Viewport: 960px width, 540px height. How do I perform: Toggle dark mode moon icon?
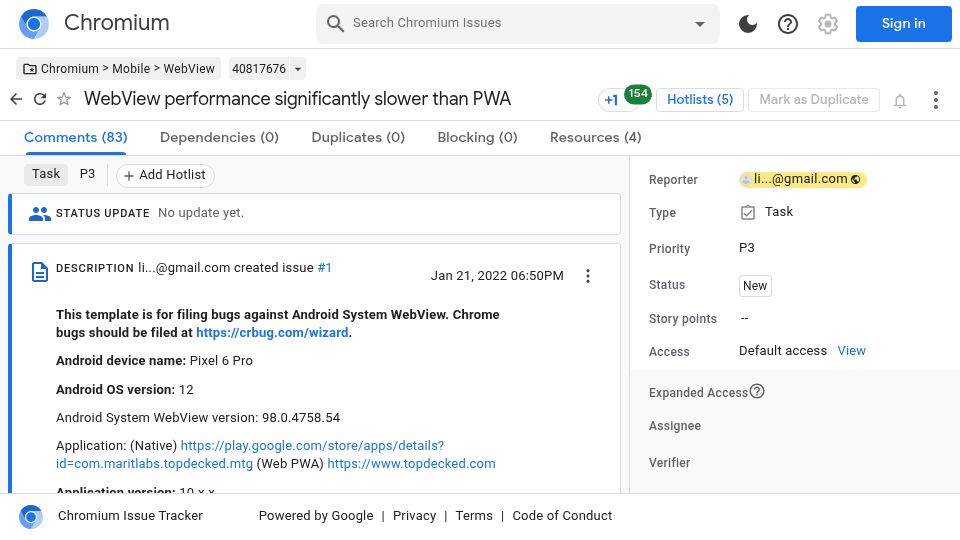click(748, 24)
